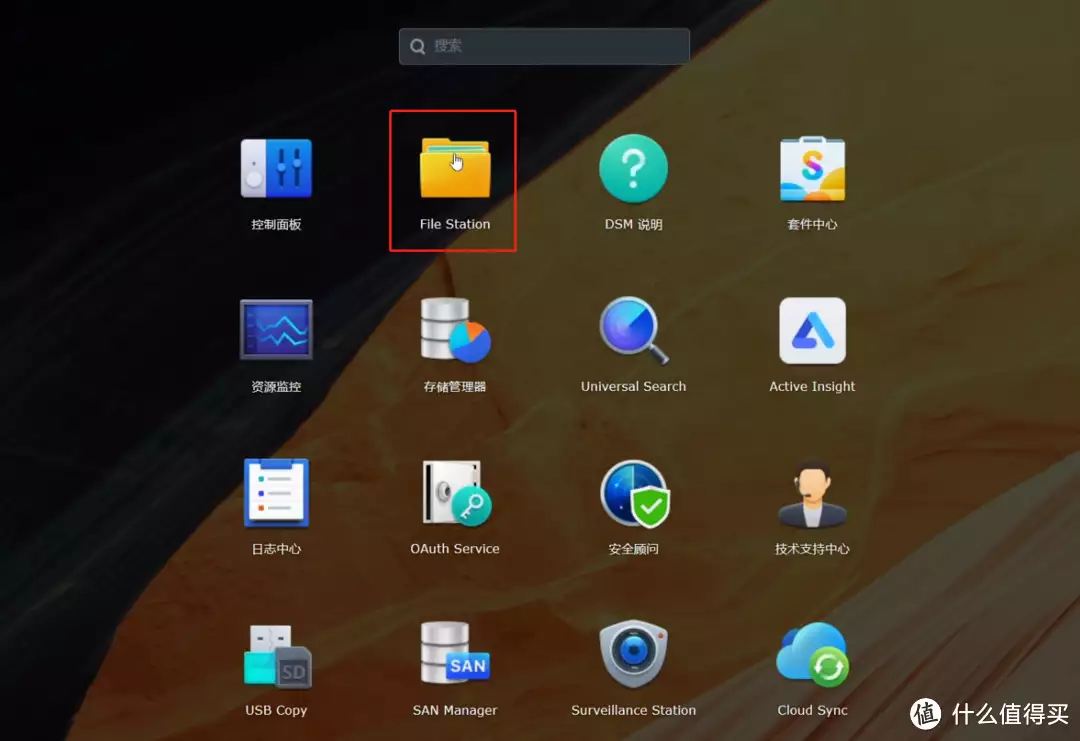Open Cloud Sync icon

[x=813, y=655]
